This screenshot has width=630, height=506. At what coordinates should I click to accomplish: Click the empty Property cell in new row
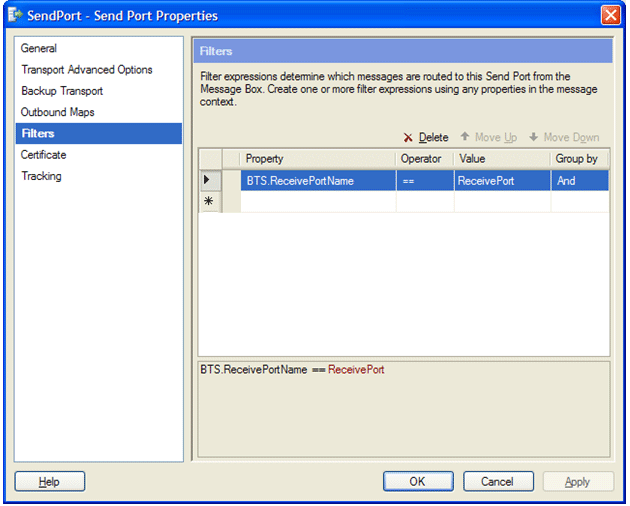(318, 201)
